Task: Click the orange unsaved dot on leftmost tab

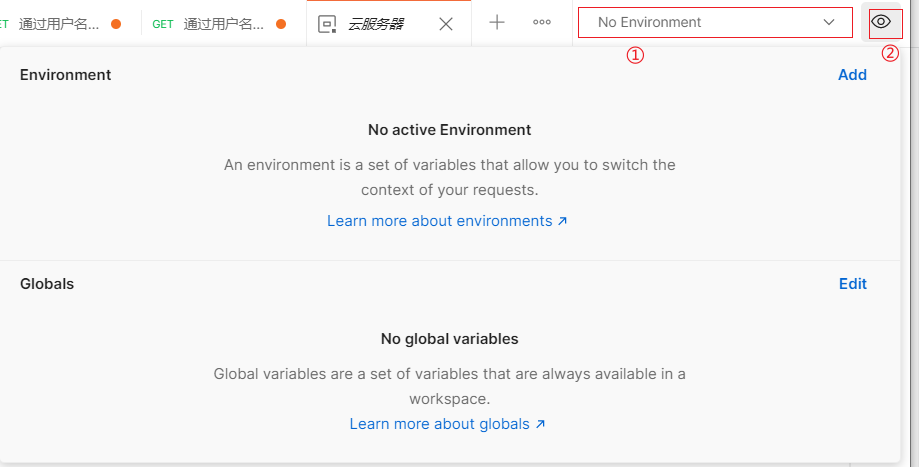Action: (116, 24)
